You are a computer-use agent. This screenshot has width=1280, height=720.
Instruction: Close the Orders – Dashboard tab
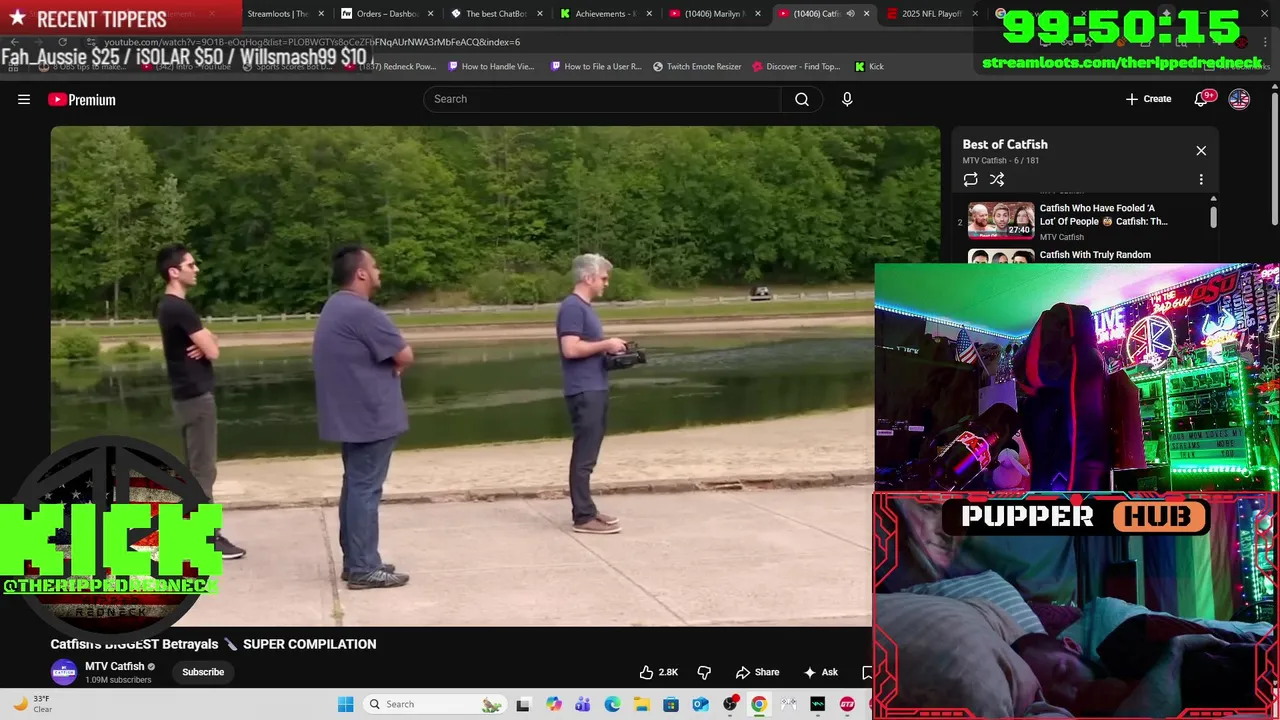point(430,14)
